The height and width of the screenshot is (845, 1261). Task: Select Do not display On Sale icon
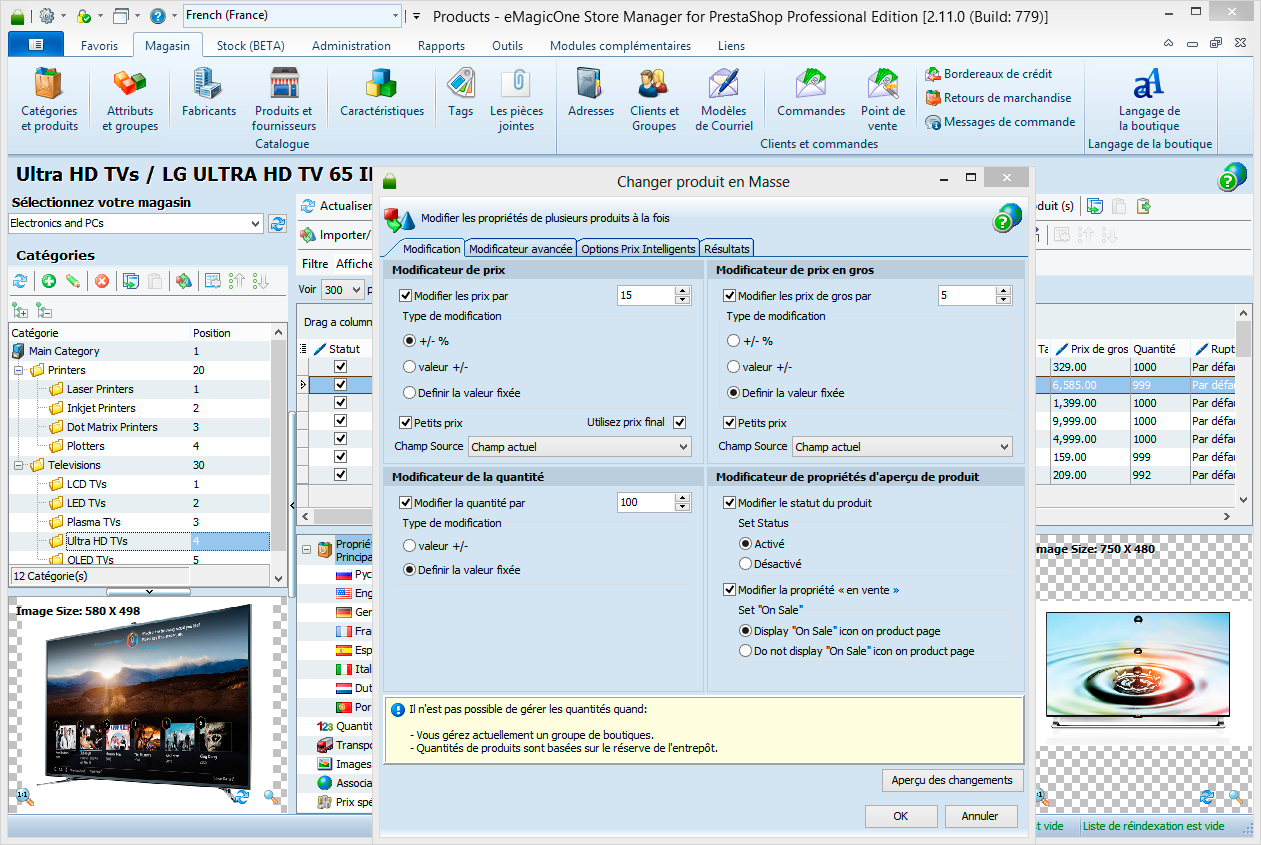coord(745,651)
